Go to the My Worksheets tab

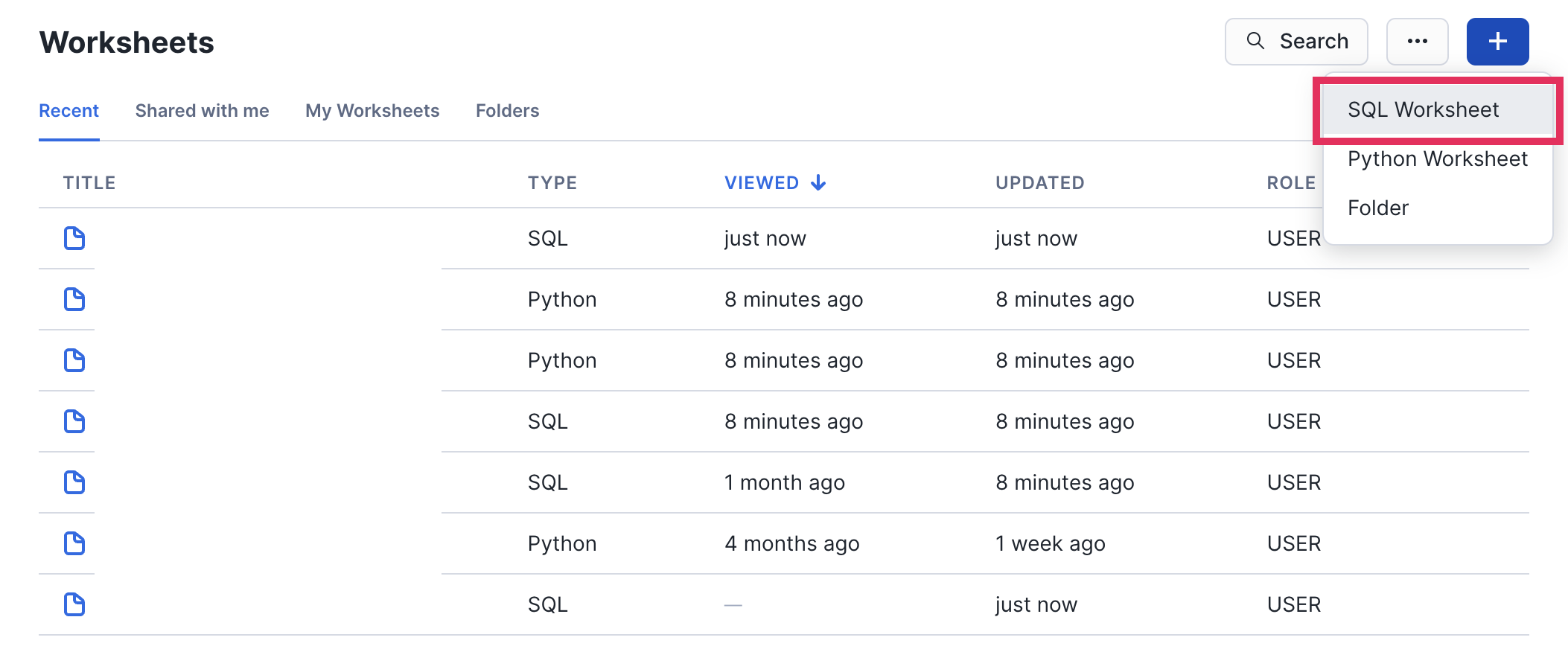(372, 111)
